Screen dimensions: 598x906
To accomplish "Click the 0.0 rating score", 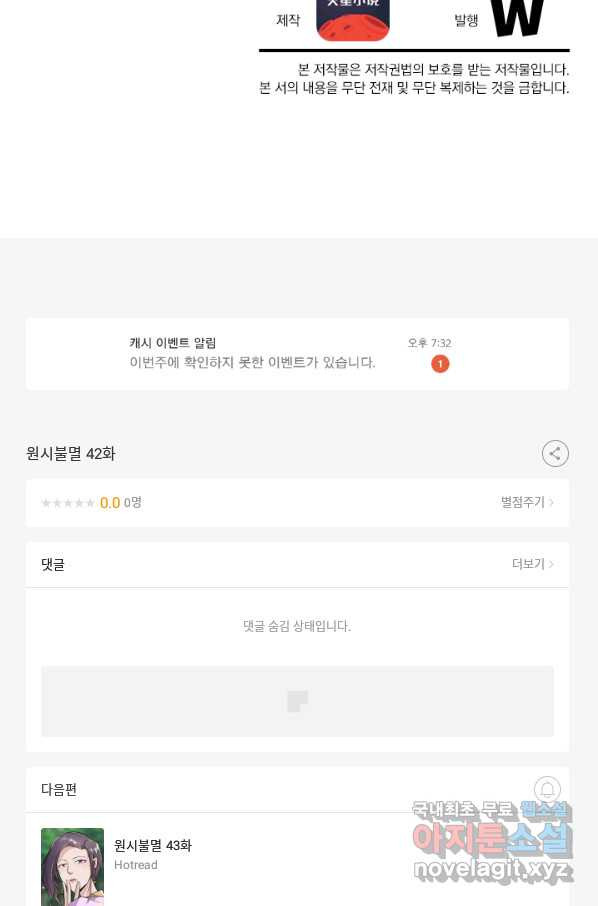I will tap(110, 503).
